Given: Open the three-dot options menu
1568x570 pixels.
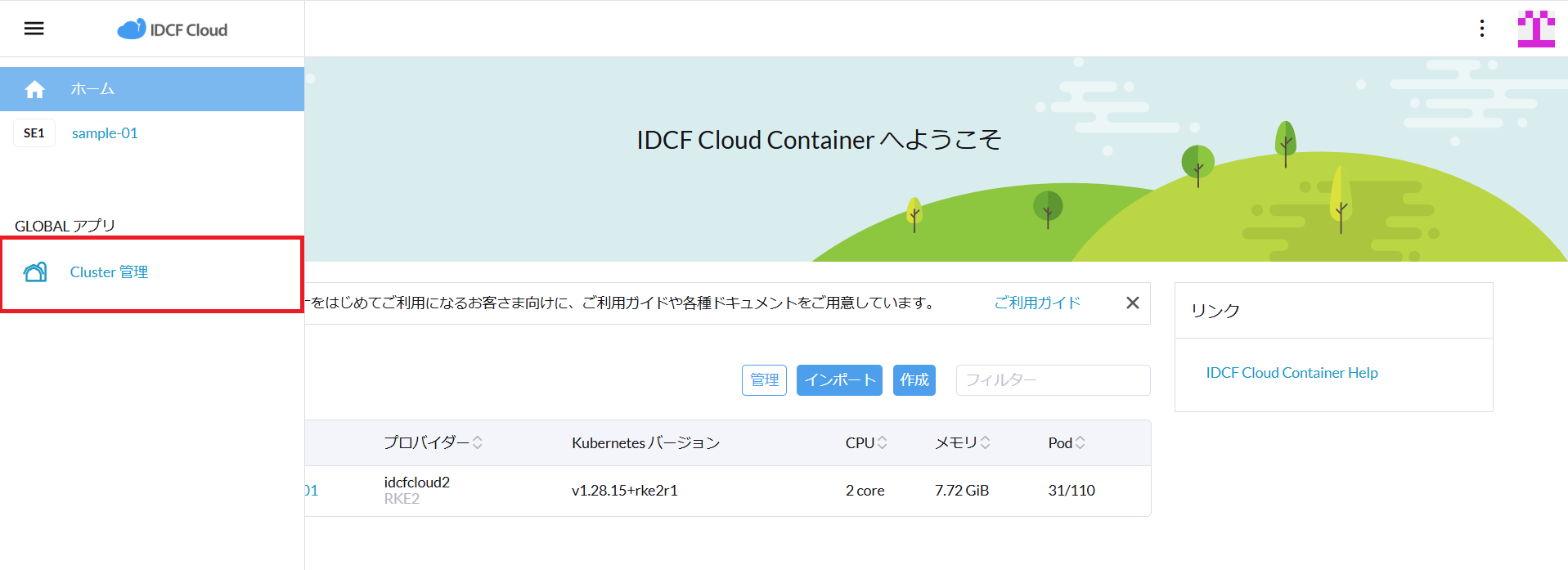Looking at the screenshot, I should coord(1481,29).
